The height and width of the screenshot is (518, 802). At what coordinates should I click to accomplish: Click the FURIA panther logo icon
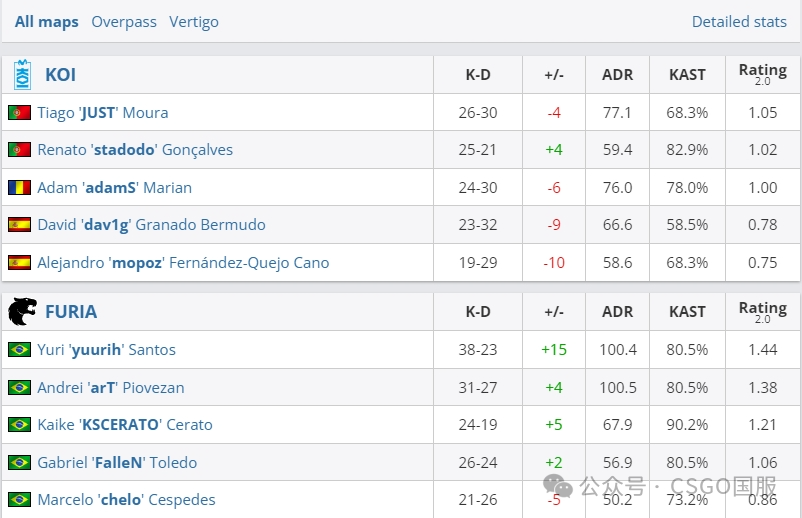pyautogui.click(x=22, y=312)
